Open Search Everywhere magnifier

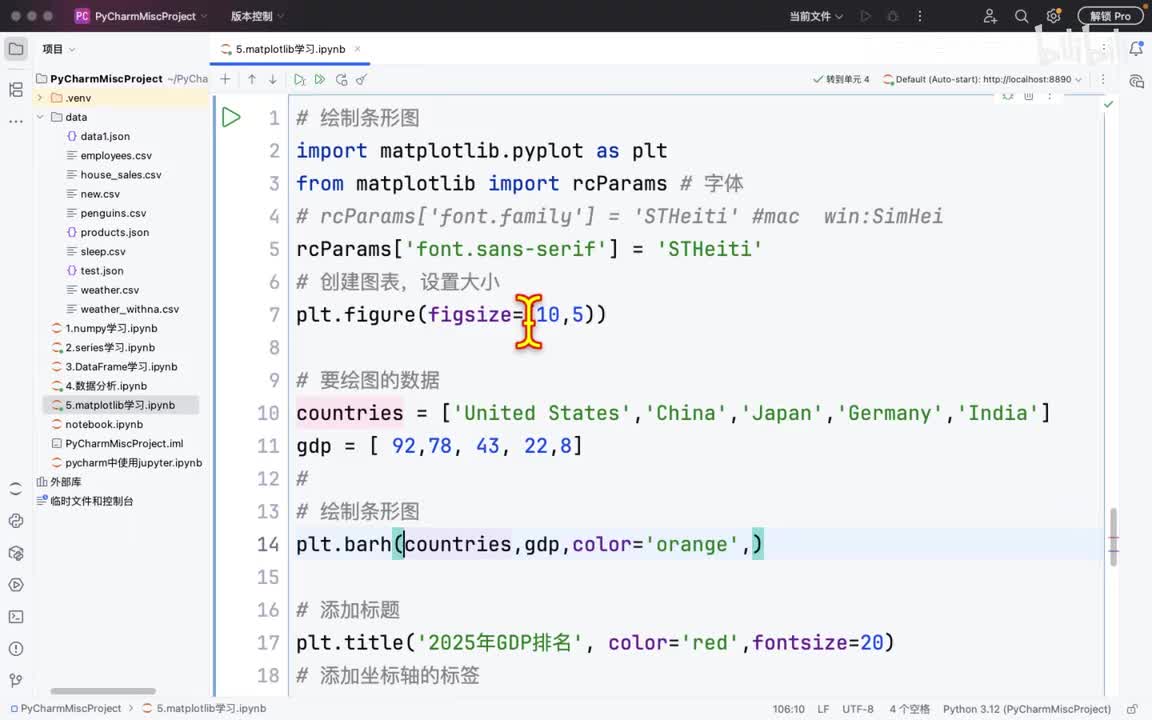point(1021,16)
